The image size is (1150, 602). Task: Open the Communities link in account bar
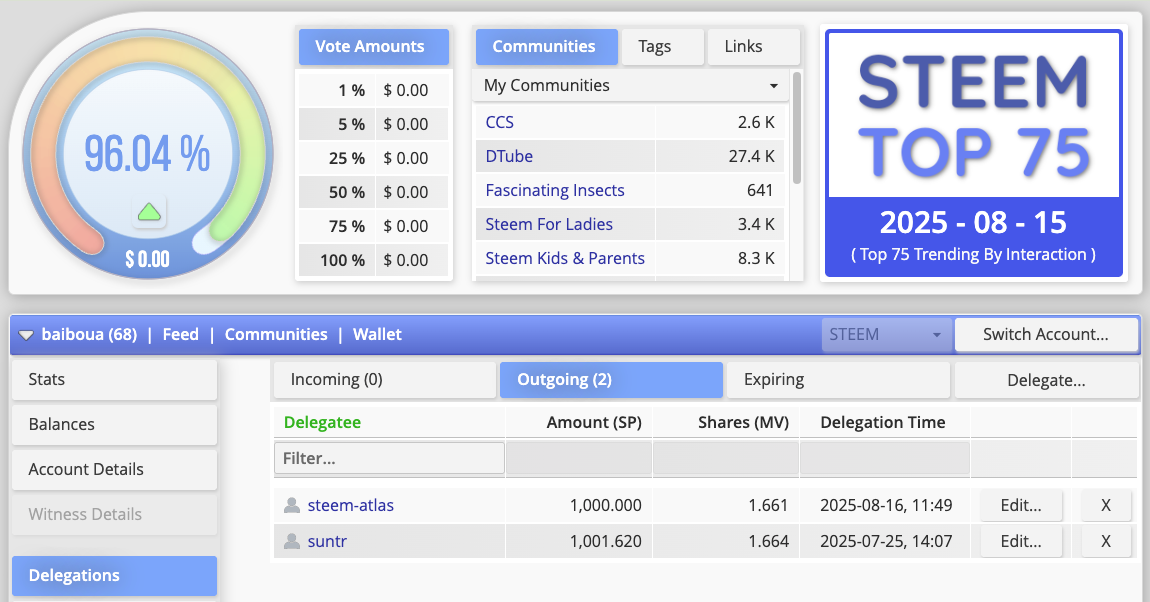pyautogui.click(x=276, y=335)
